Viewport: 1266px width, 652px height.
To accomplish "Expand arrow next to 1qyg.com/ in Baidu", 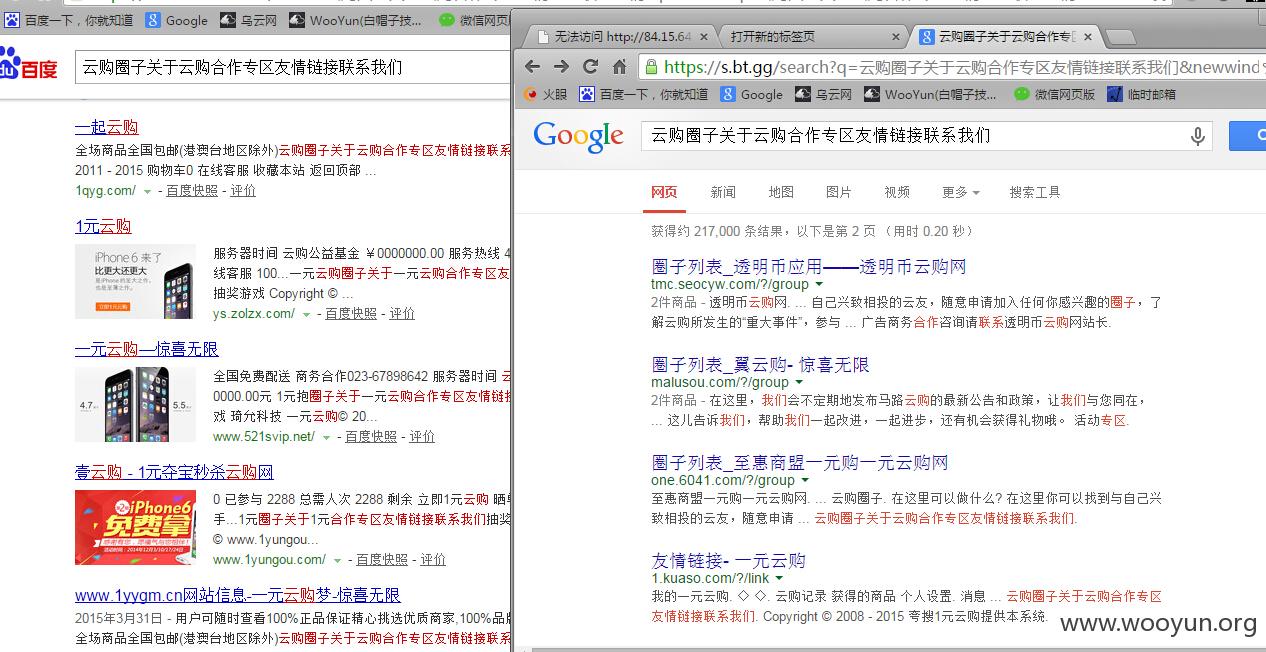I will point(147,191).
